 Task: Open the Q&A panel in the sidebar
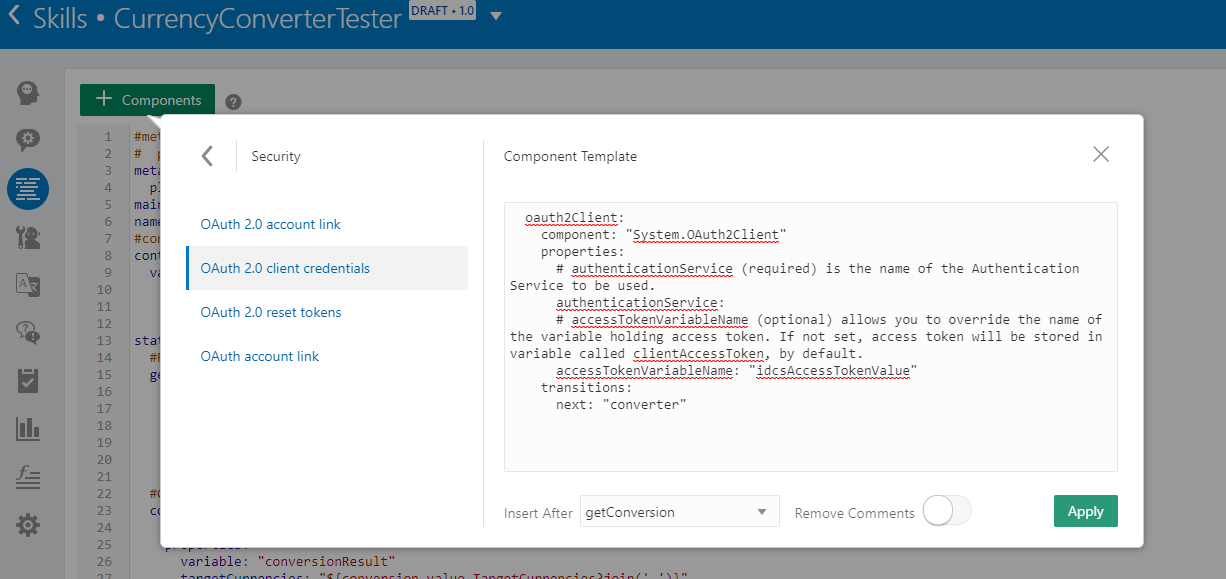pyautogui.click(x=27, y=333)
